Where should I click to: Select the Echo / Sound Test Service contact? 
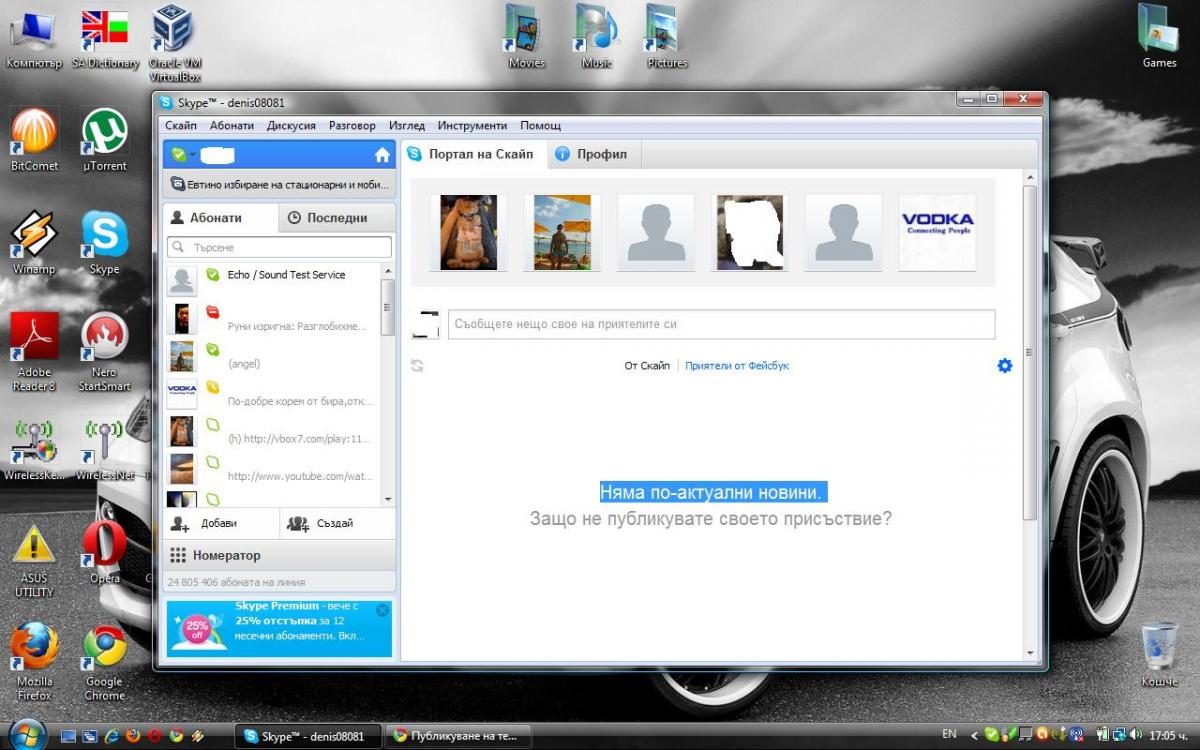tap(271, 279)
